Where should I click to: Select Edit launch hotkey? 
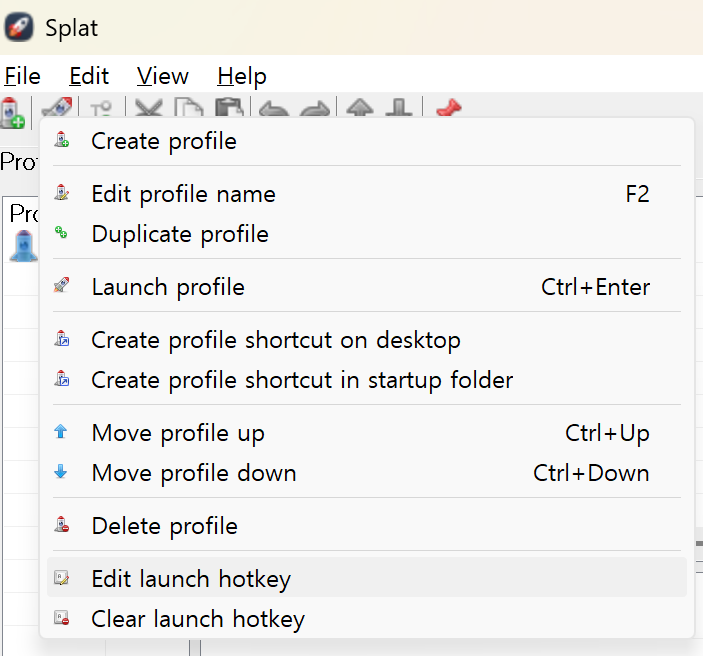click(x=367, y=579)
